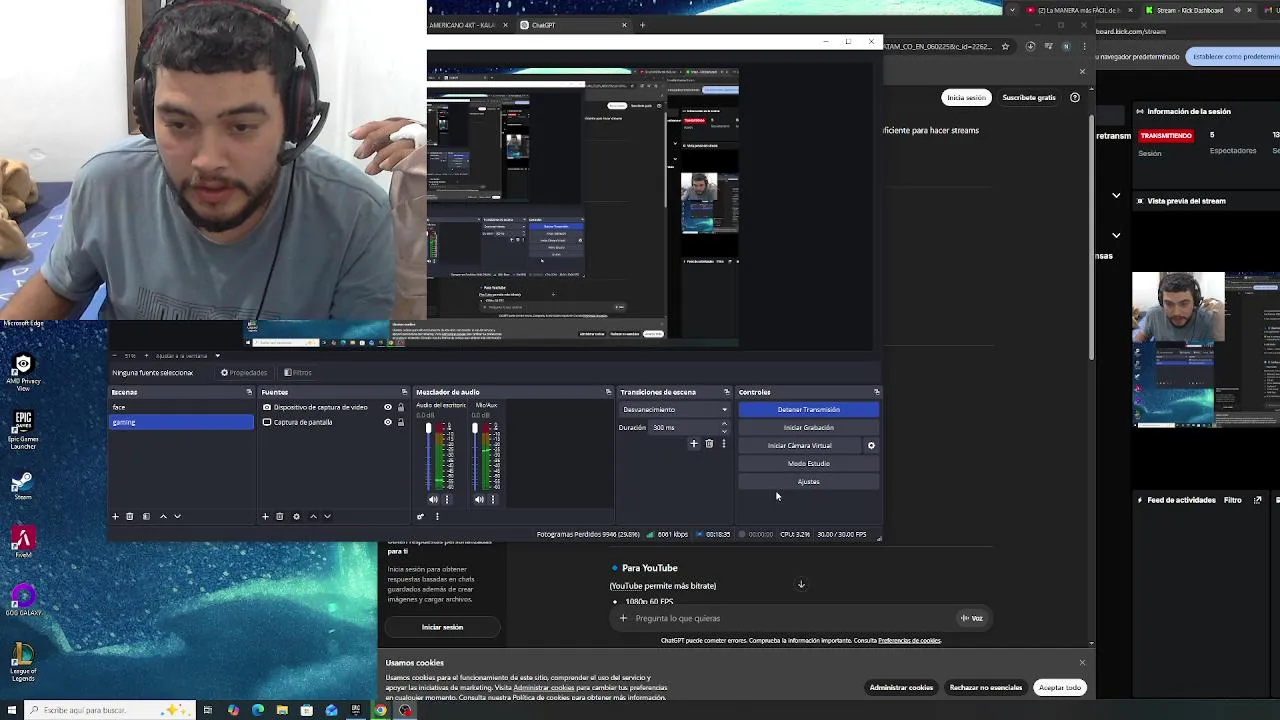Select the face scene
Screen dimensions: 1280x720
click(181, 407)
